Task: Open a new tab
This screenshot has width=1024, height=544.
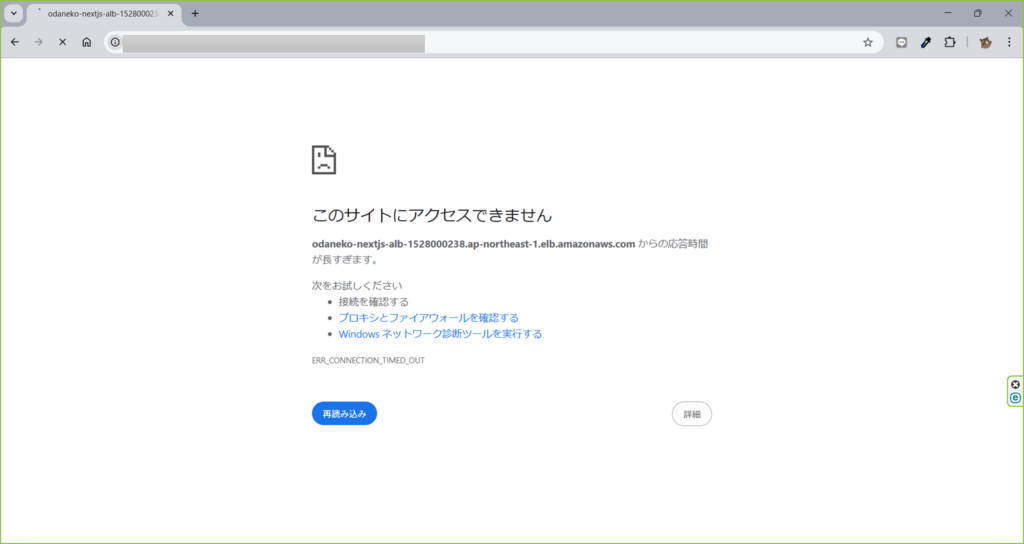Action: pyautogui.click(x=195, y=13)
